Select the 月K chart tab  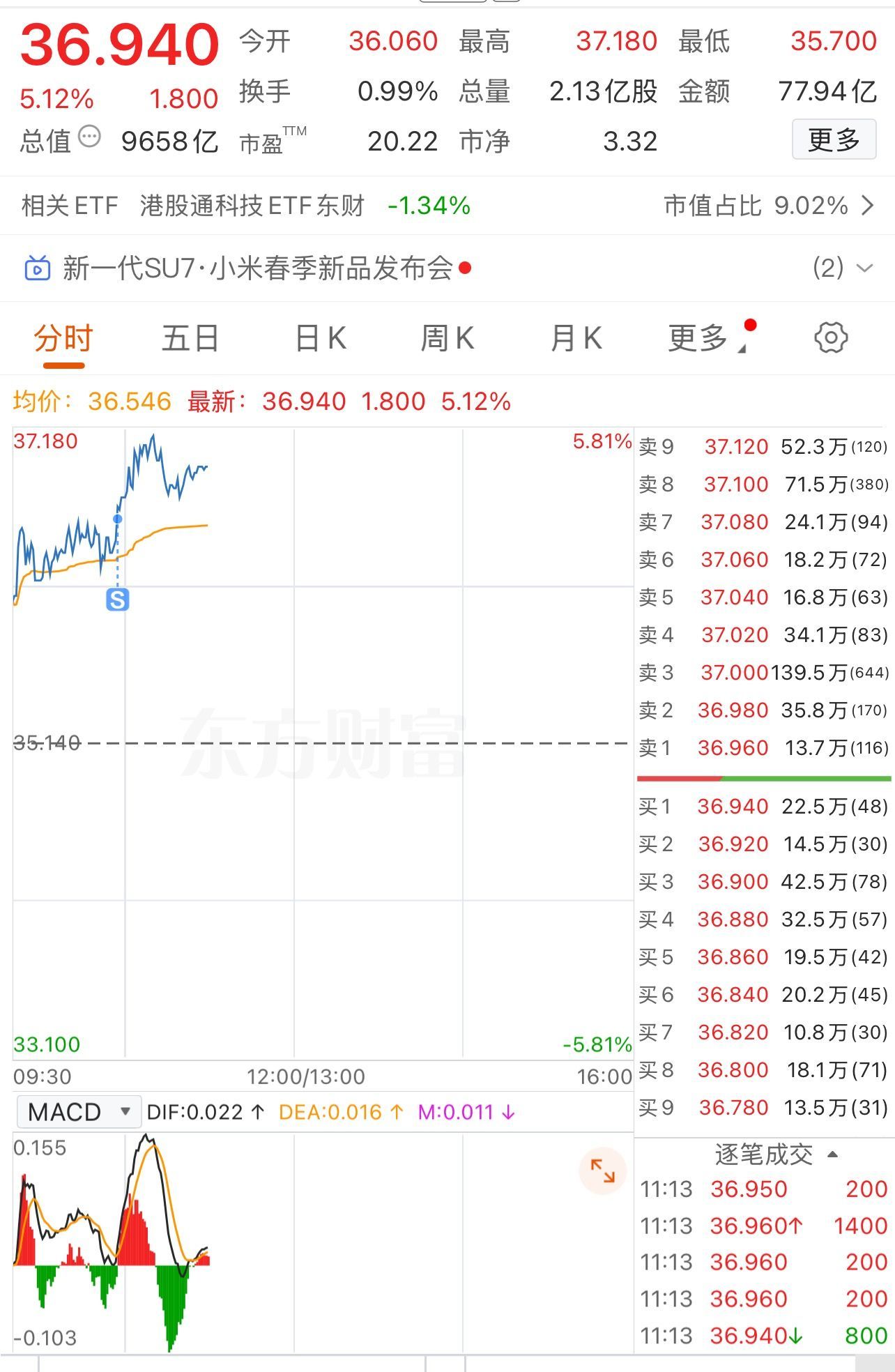click(x=576, y=339)
